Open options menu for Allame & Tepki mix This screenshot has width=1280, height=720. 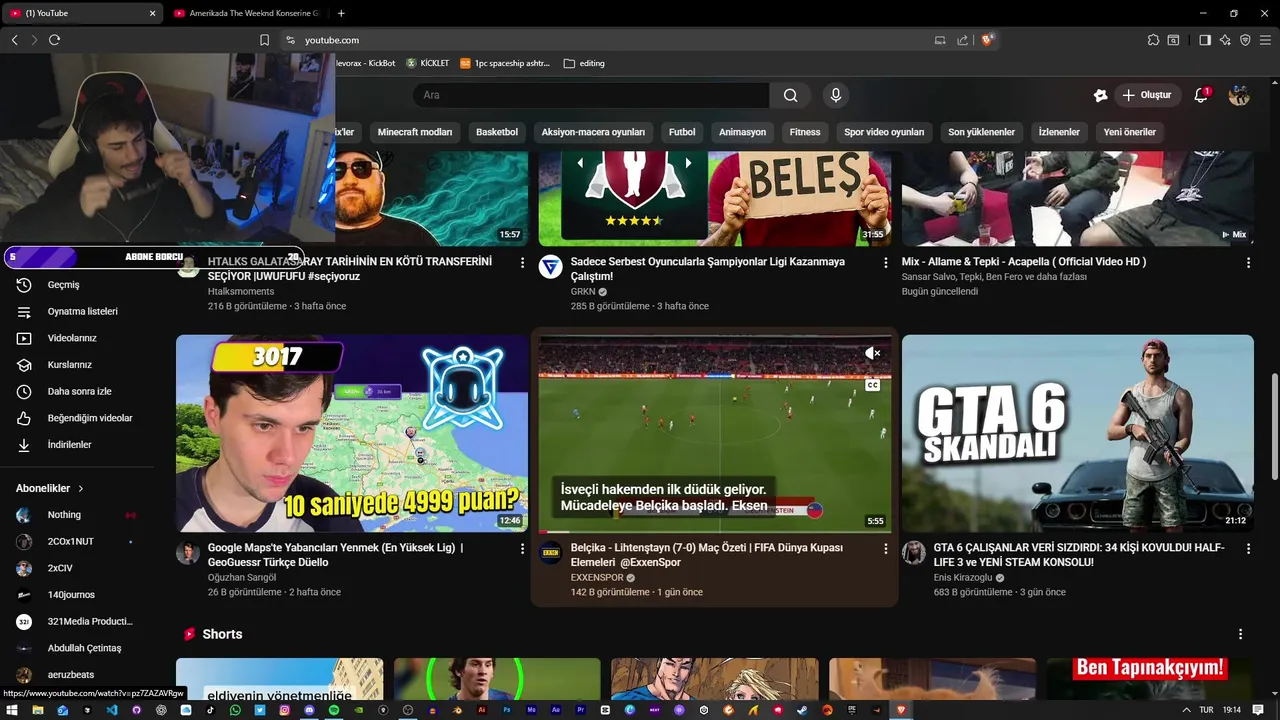(x=1248, y=263)
